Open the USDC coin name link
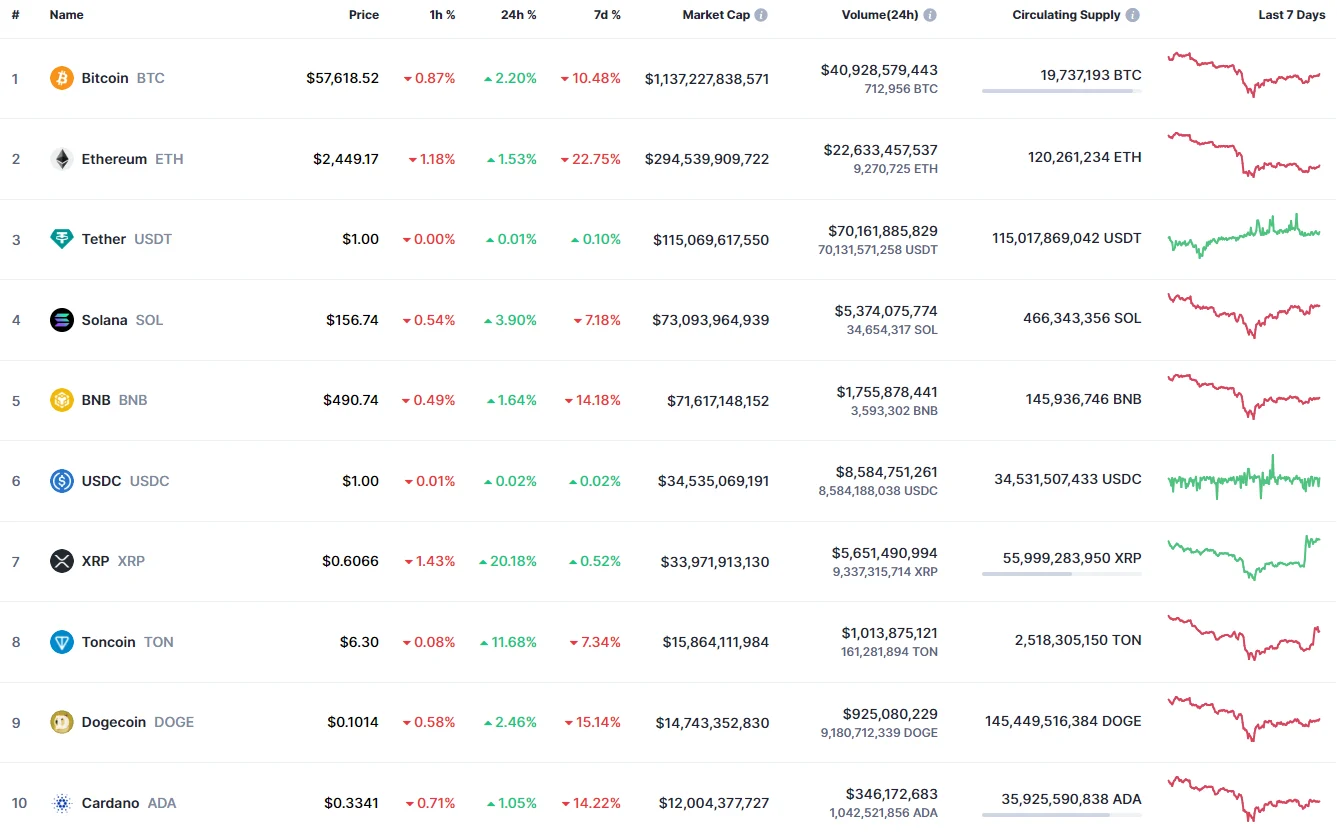The height and width of the screenshot is (840, 1337). point(101,481)
